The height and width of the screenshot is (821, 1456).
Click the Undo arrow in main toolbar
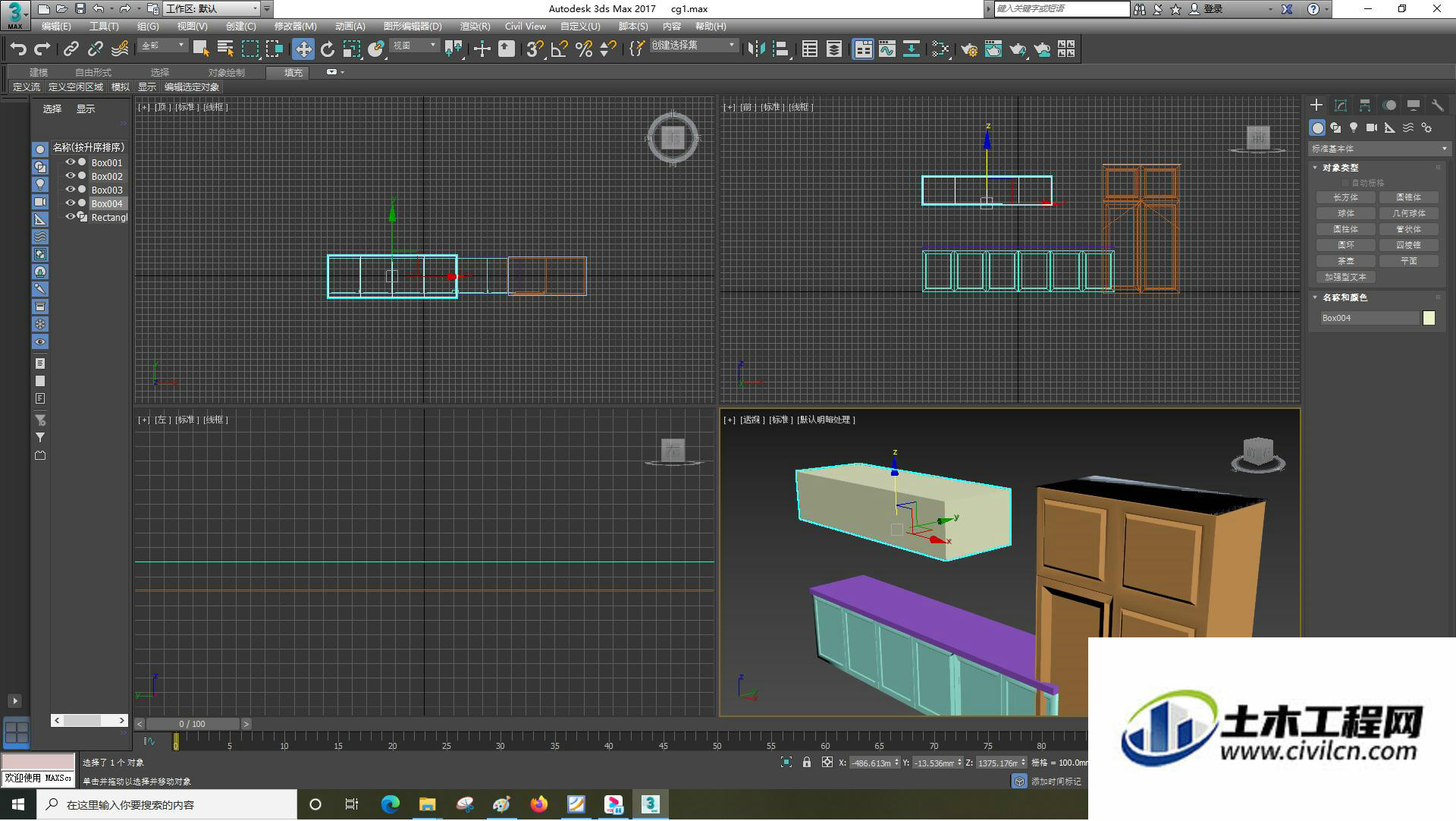(18, 49)
